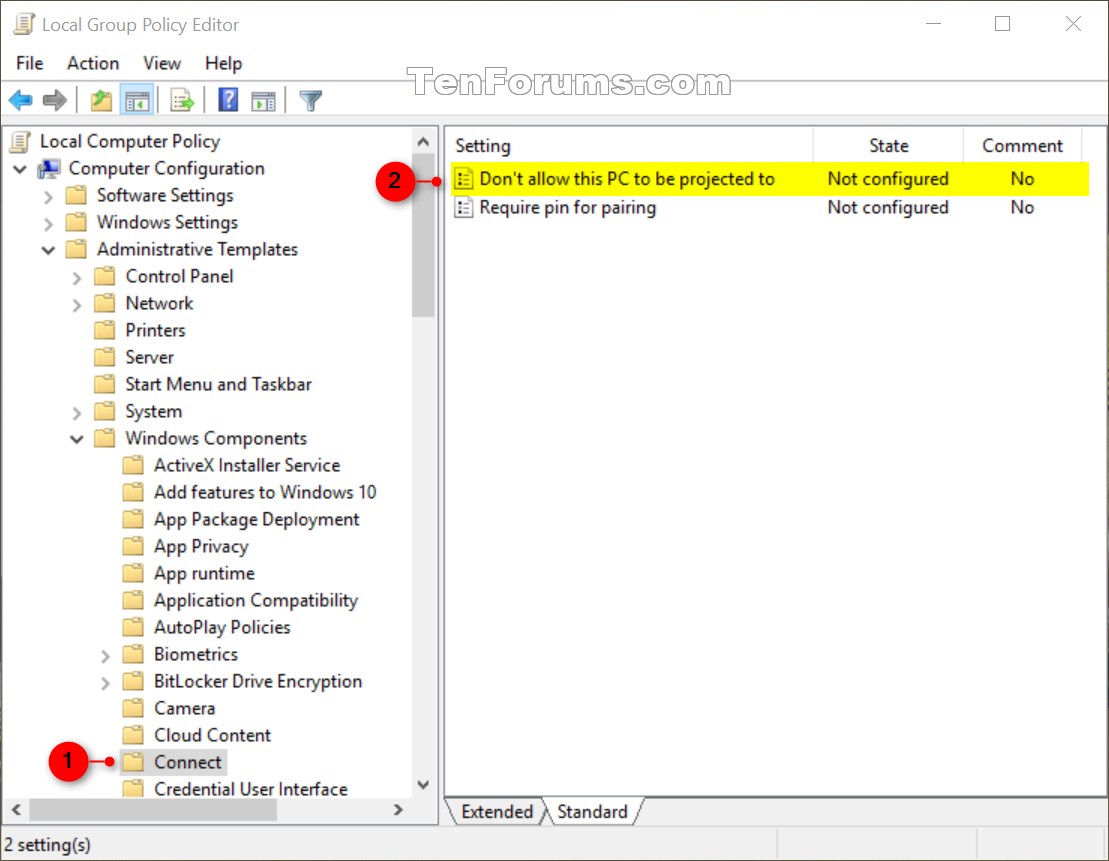Click the Back navigation arrow
The height and width of the screenshot is (861, 1109).
pyautogui.click(x=21, y=99)
